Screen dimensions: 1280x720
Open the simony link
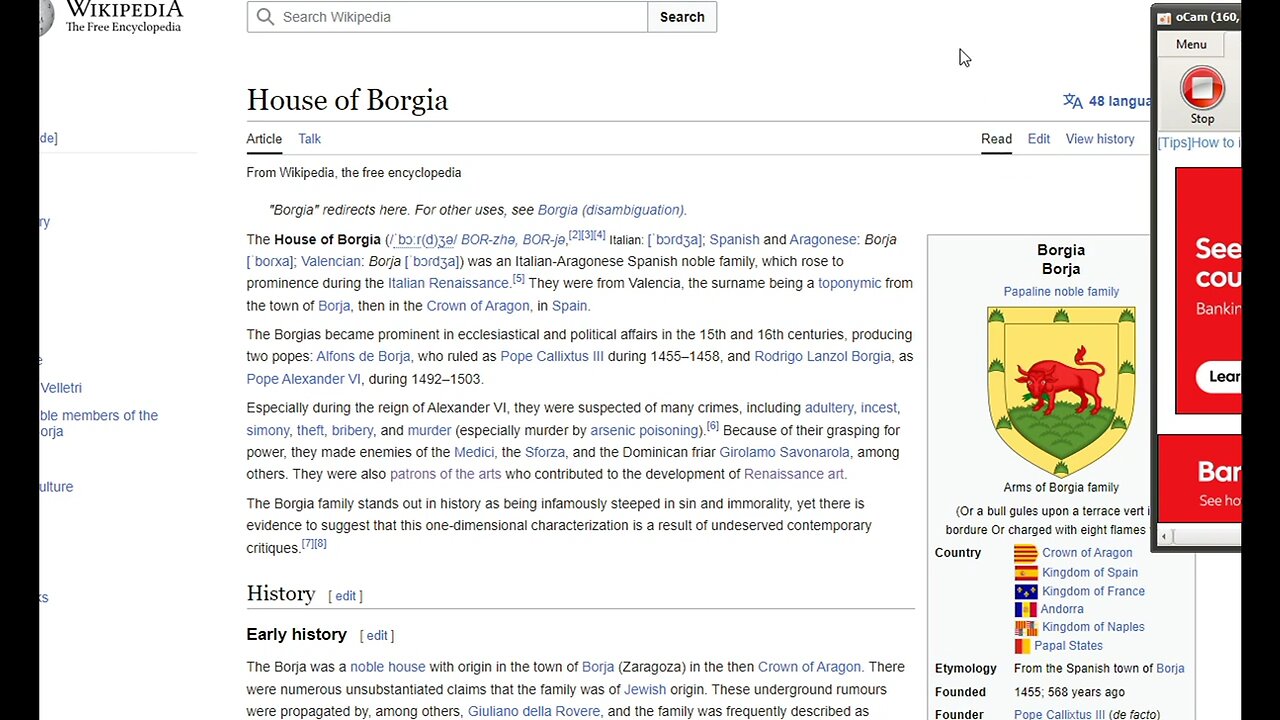[x=268, y=430]
